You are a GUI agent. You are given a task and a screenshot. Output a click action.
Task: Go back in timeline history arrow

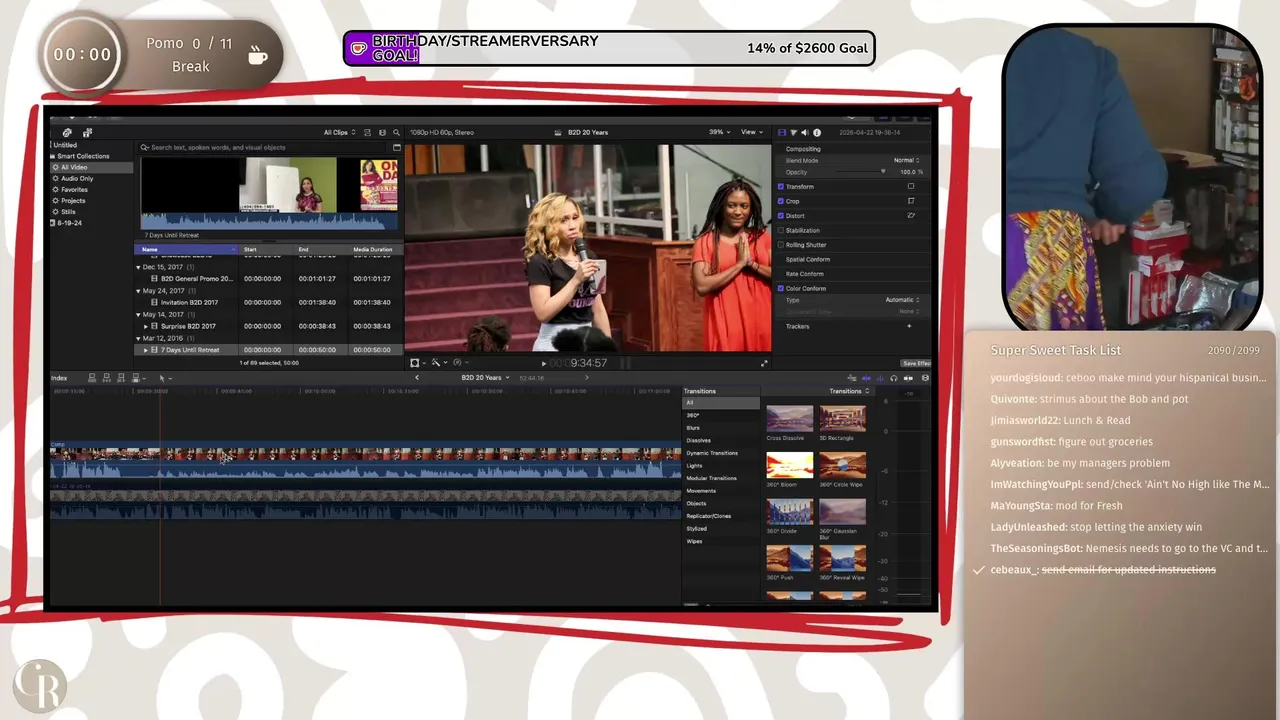[417, 377]
